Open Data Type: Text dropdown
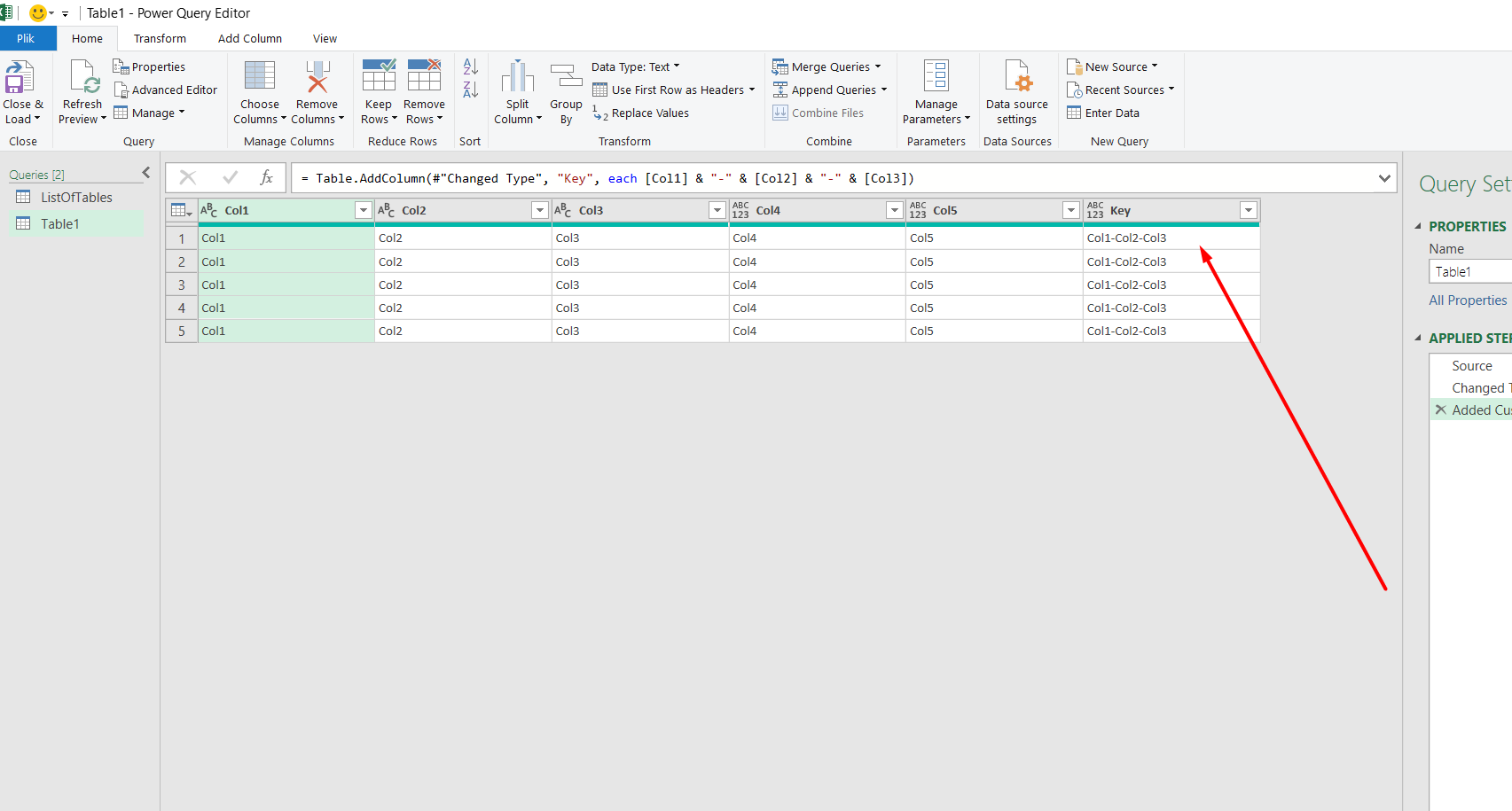The width and height of the screenshot is (1512, 811). tap(636, 66)
